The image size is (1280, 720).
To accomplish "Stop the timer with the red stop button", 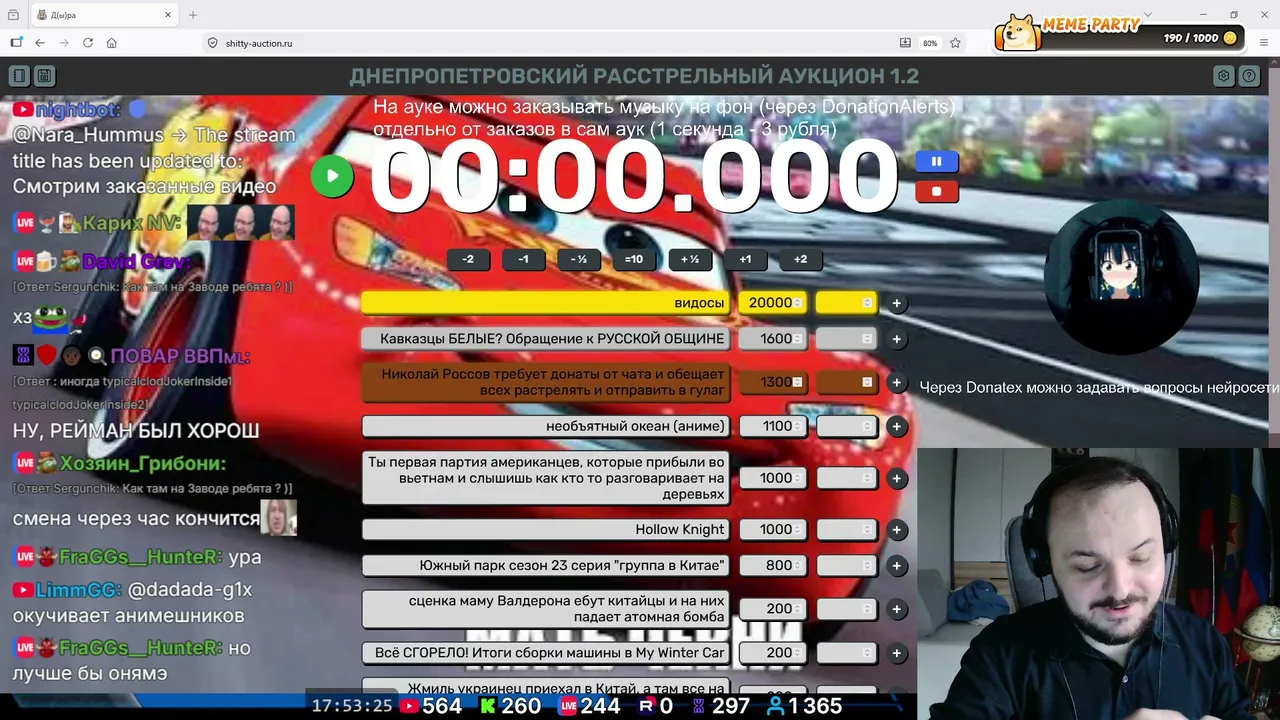I will 936,191.
